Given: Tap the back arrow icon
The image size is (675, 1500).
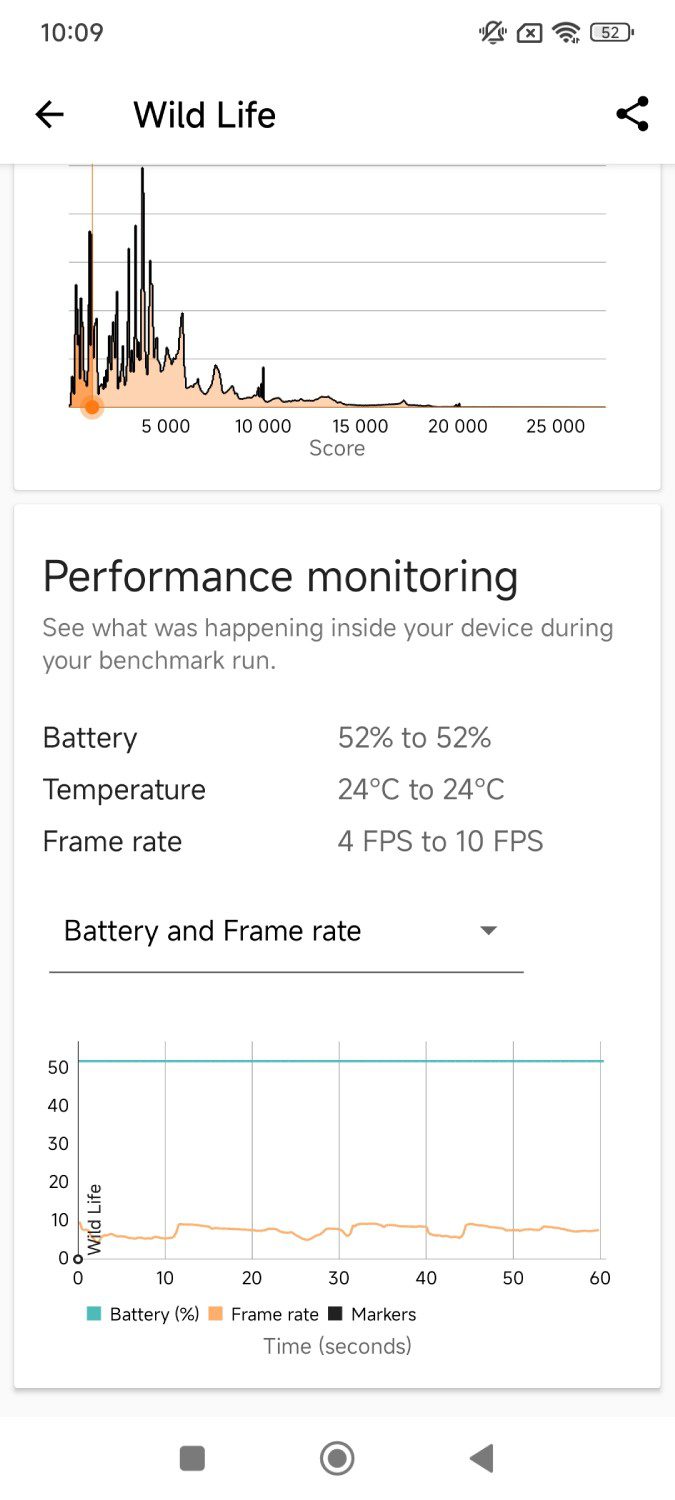Looking at the screenshot, I should 49,115.
